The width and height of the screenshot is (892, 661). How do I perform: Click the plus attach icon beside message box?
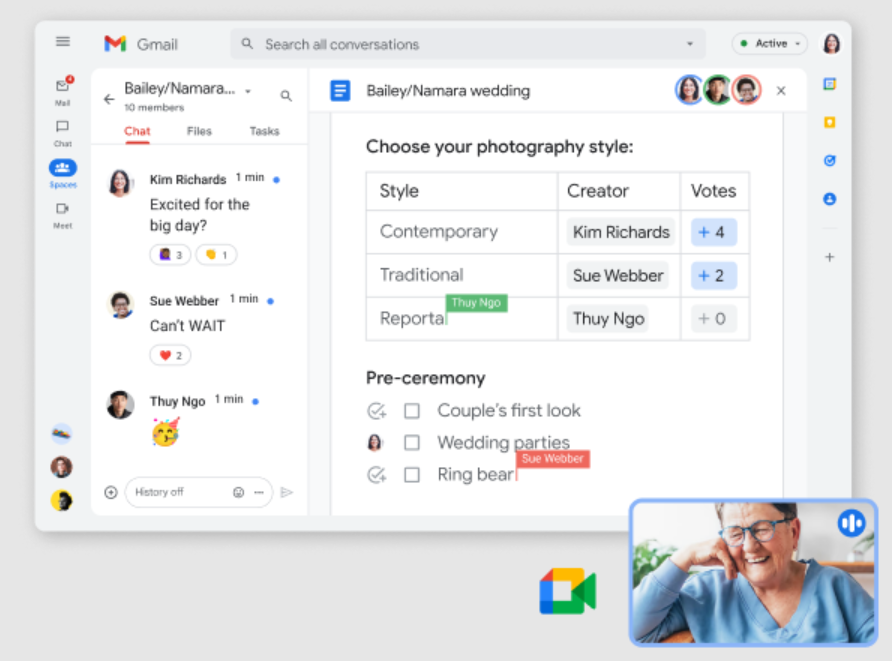[111, 492]
